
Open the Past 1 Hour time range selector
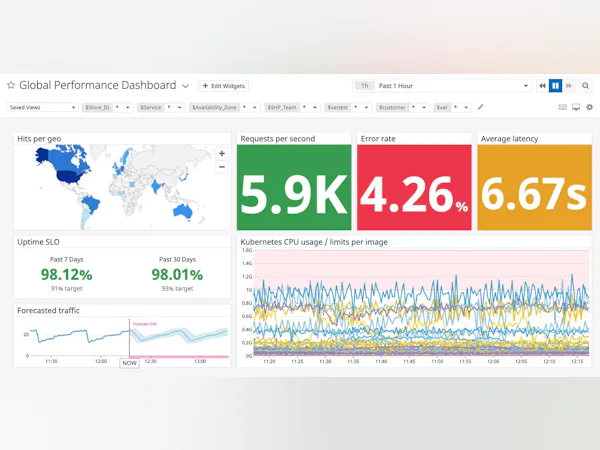(443, 86)
